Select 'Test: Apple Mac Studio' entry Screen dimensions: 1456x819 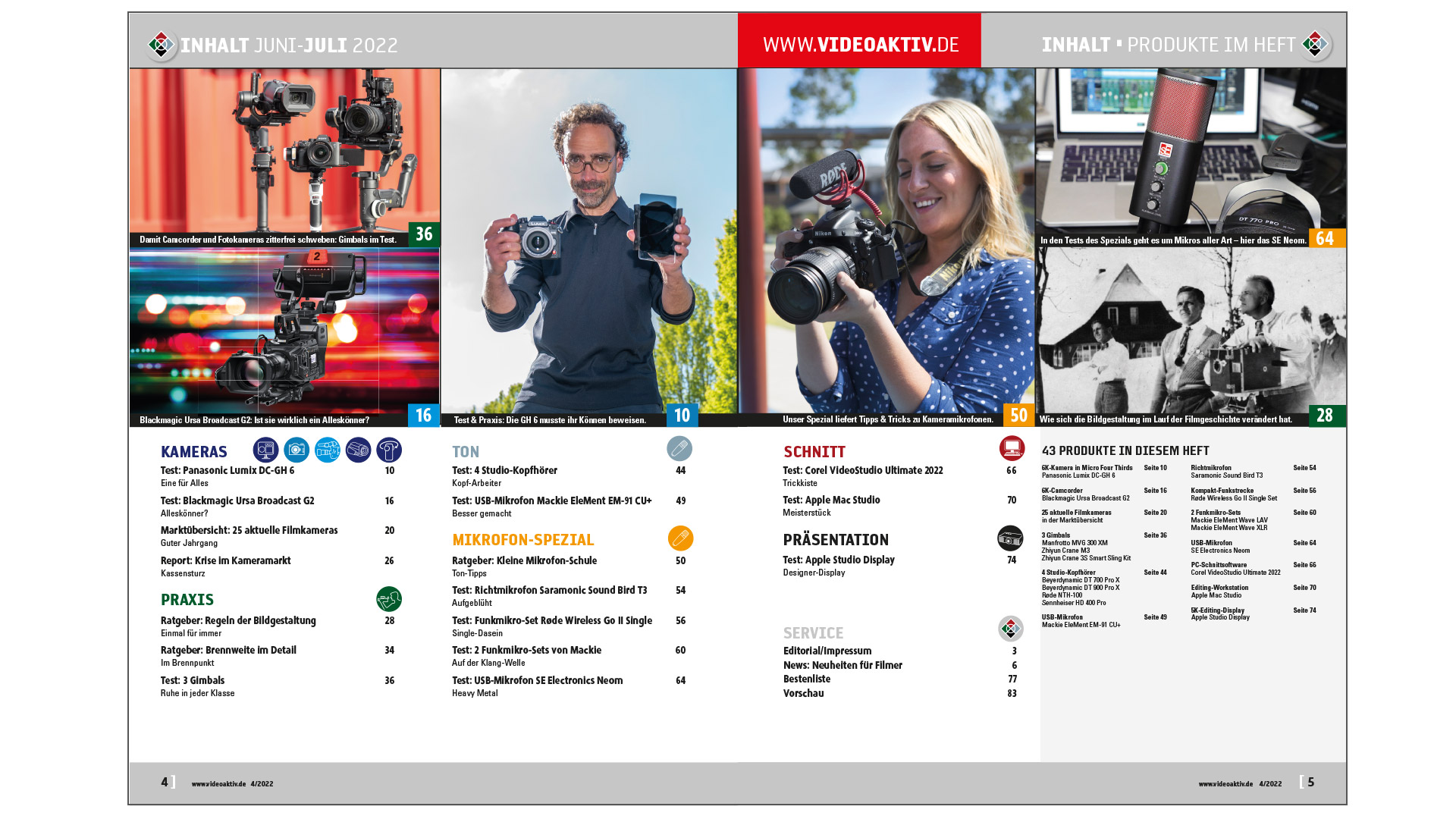[831, 500]
